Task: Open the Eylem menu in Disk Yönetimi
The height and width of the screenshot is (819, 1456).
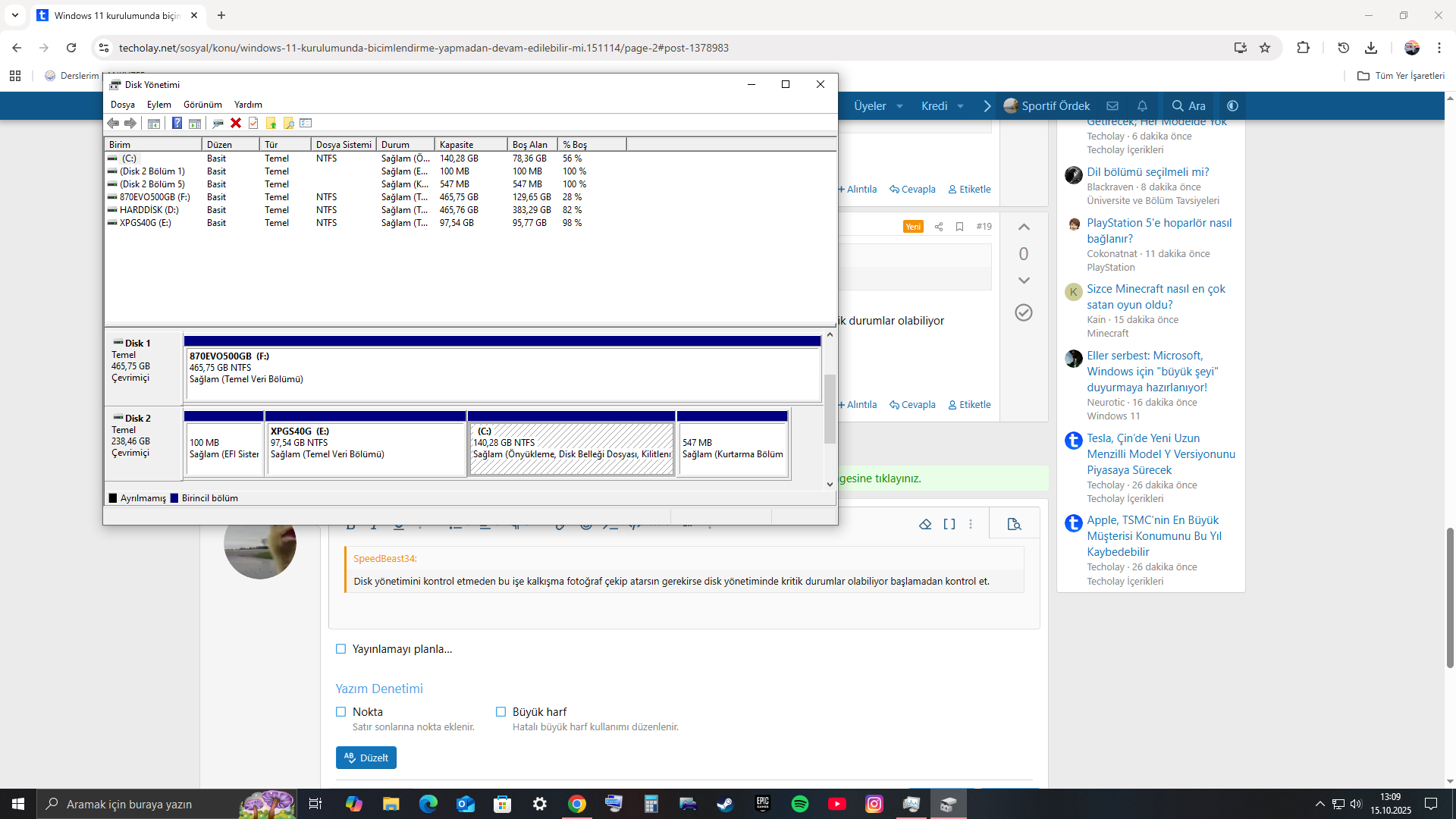Action: pos(159,105)
